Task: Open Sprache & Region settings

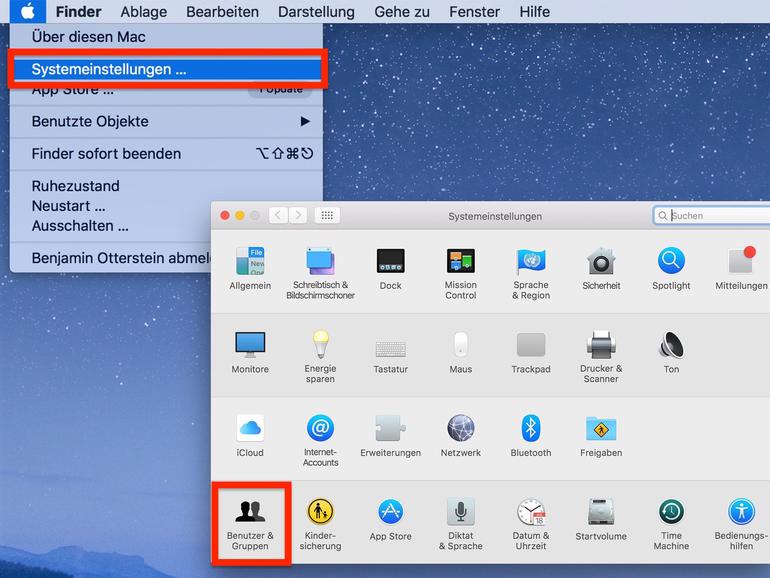Action: pyautogui.click(x=531, y=273)
